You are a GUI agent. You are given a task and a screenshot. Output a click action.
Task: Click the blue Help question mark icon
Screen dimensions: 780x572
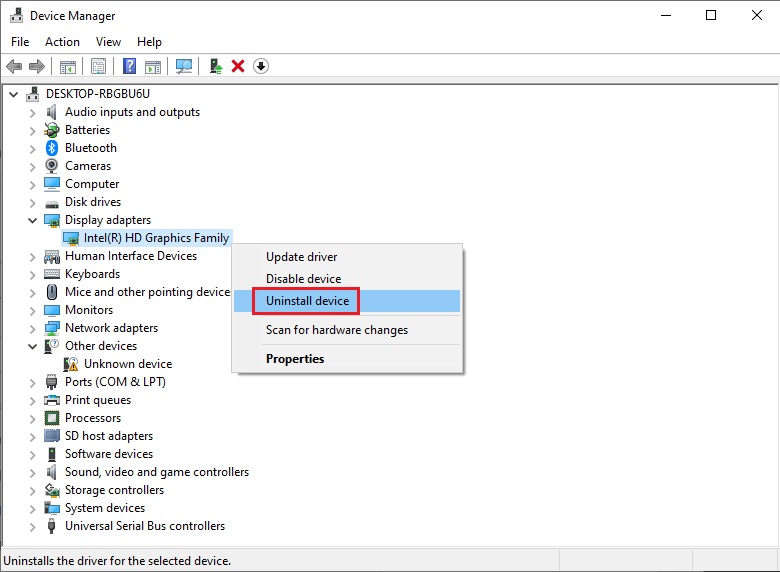click(129, 66)
